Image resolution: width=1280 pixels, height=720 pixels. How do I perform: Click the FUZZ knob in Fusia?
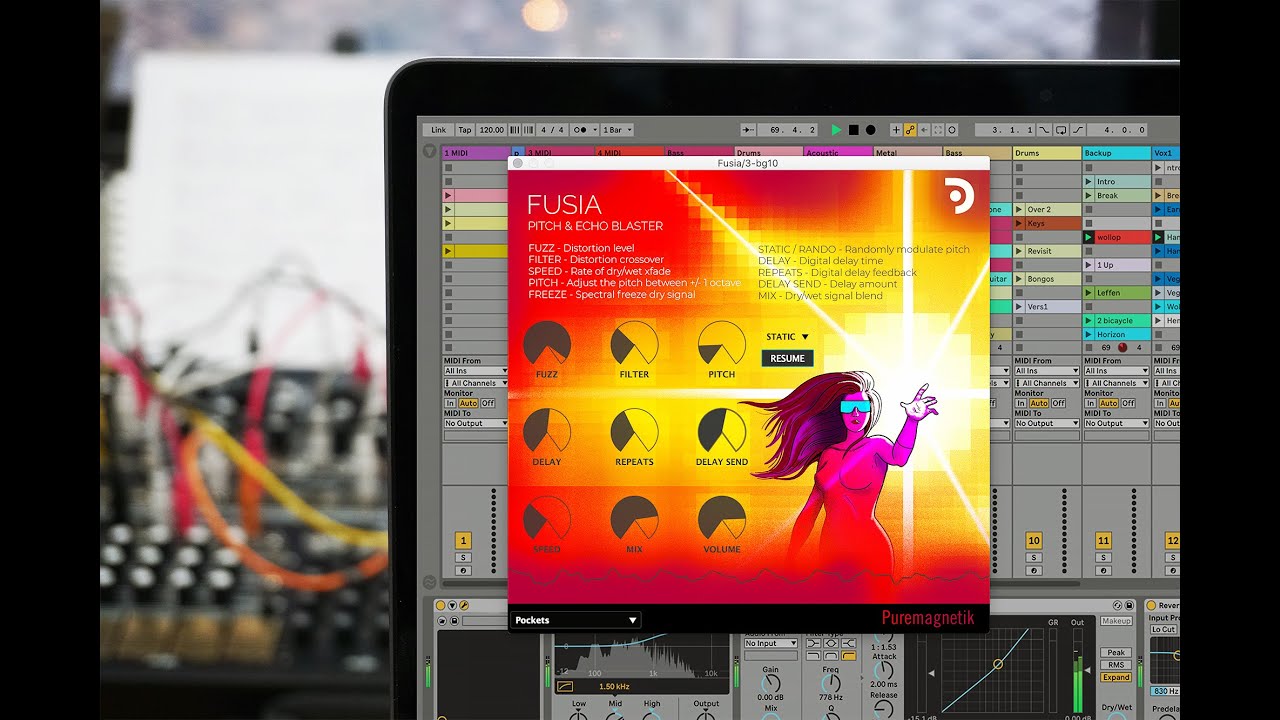[546, 344]
